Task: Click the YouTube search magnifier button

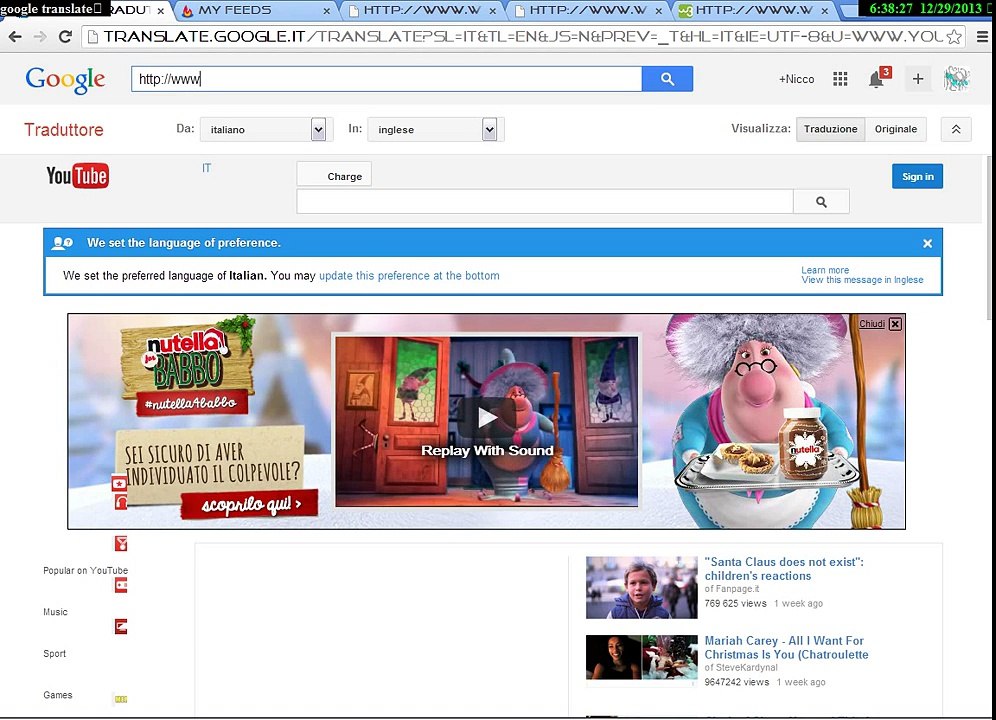Action: (821, 202)
